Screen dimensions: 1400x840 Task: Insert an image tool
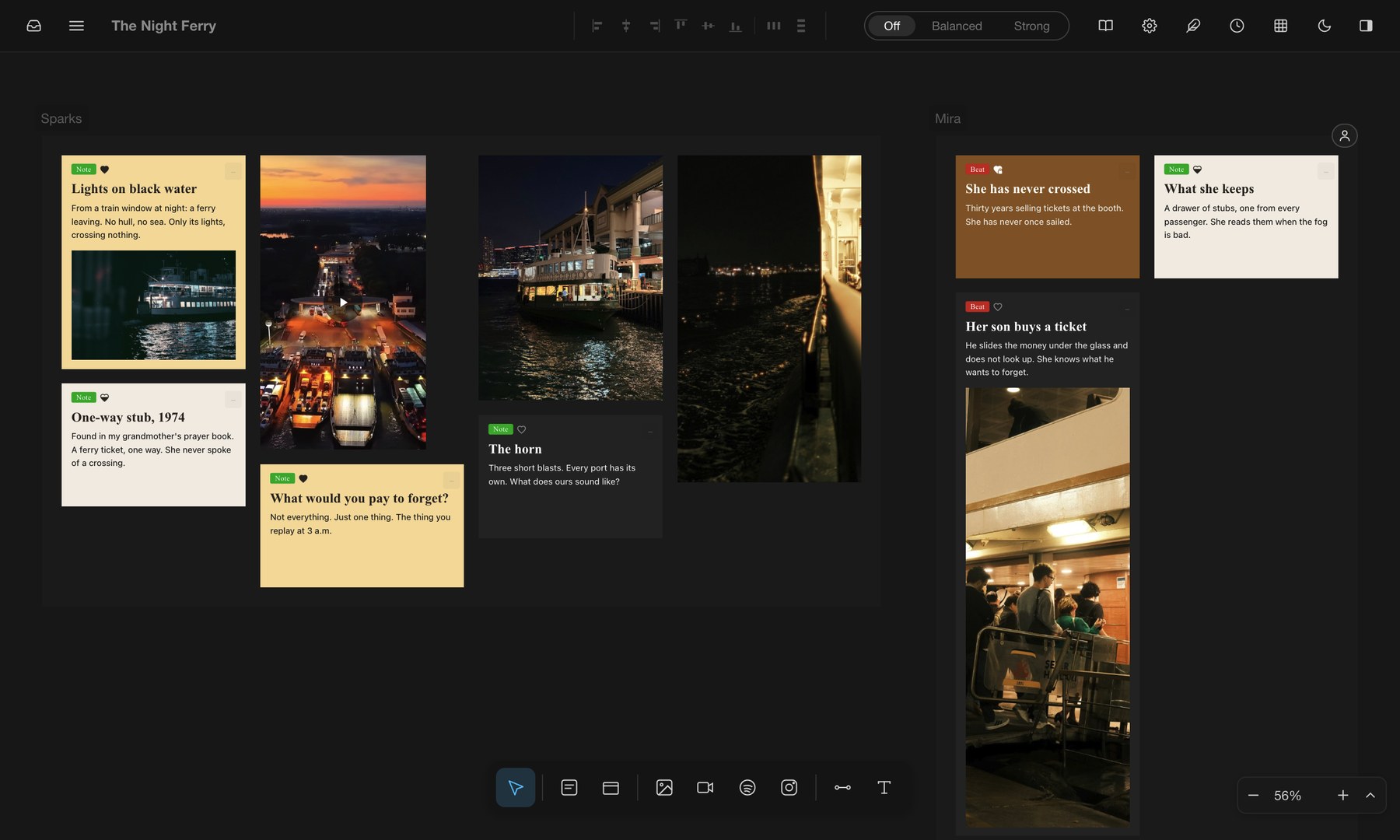pyautogui.click(x=664, y=787)
